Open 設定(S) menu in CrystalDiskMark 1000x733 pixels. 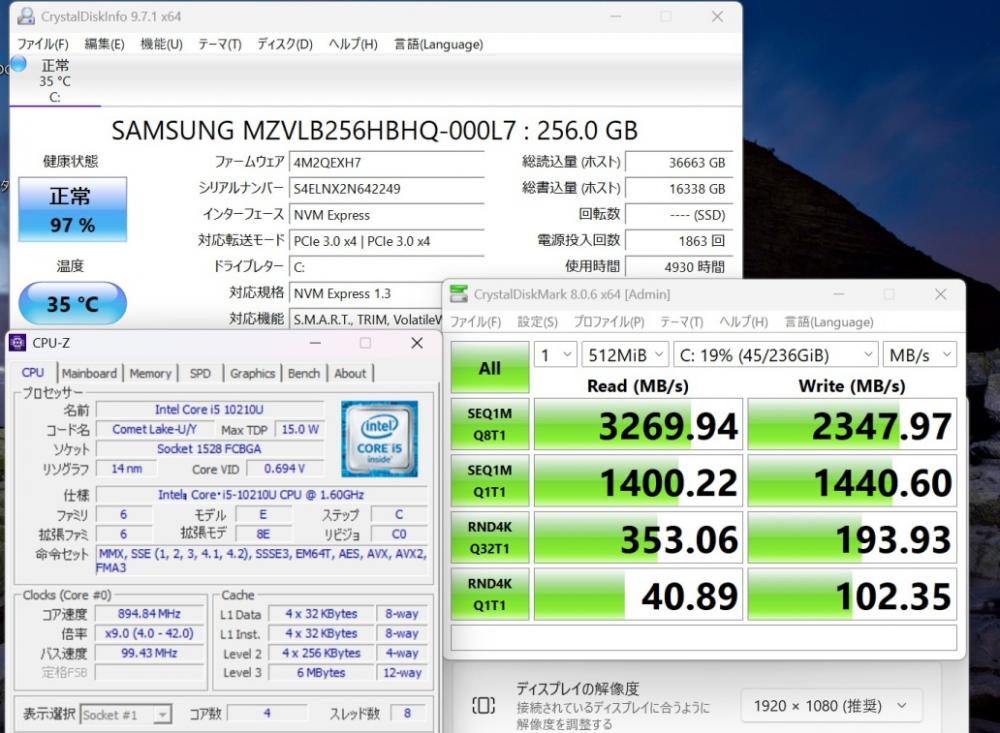pos(538,322)
